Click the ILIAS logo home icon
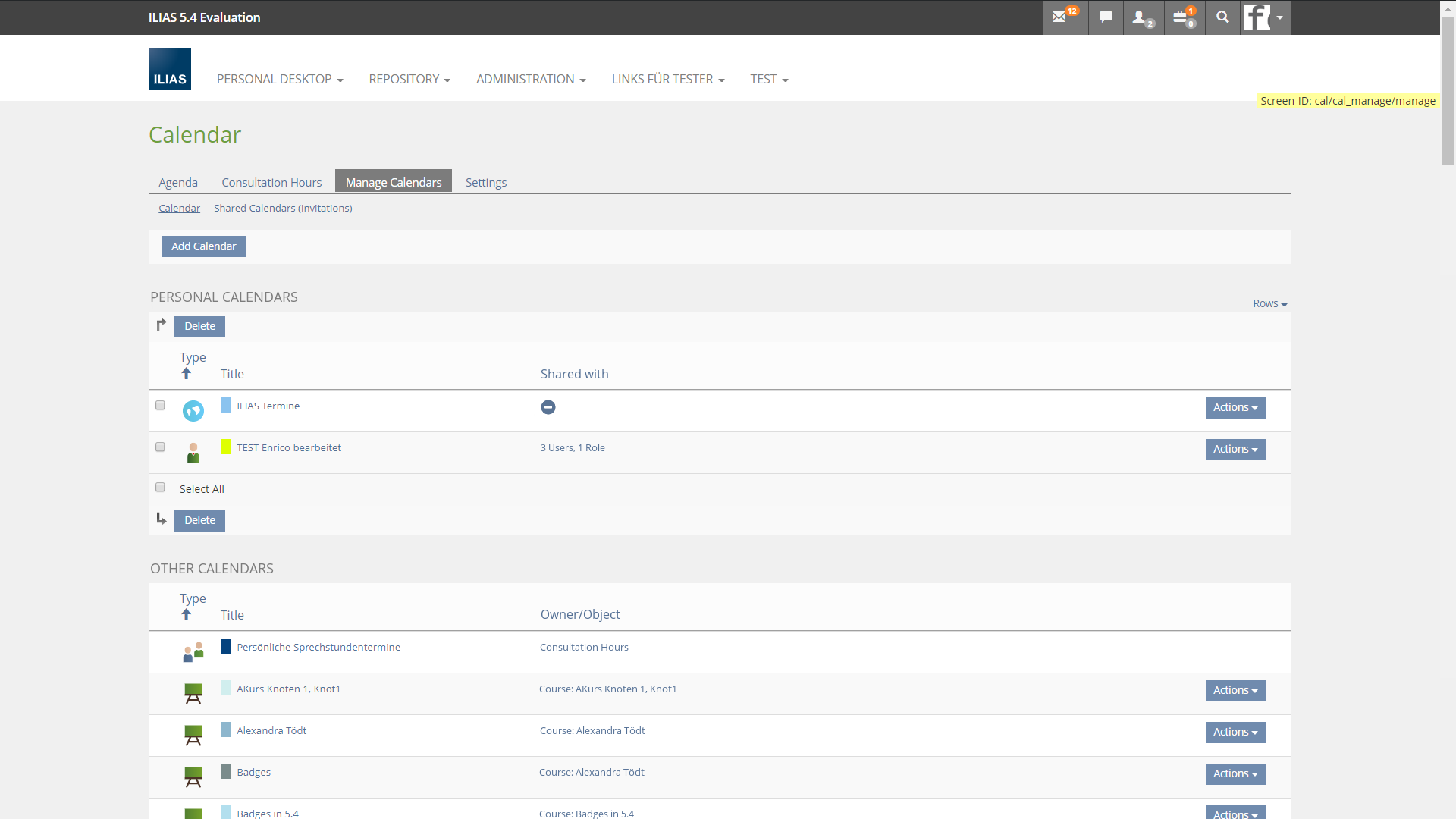This screenshot has width=1456, height=819. pos(170,69)
